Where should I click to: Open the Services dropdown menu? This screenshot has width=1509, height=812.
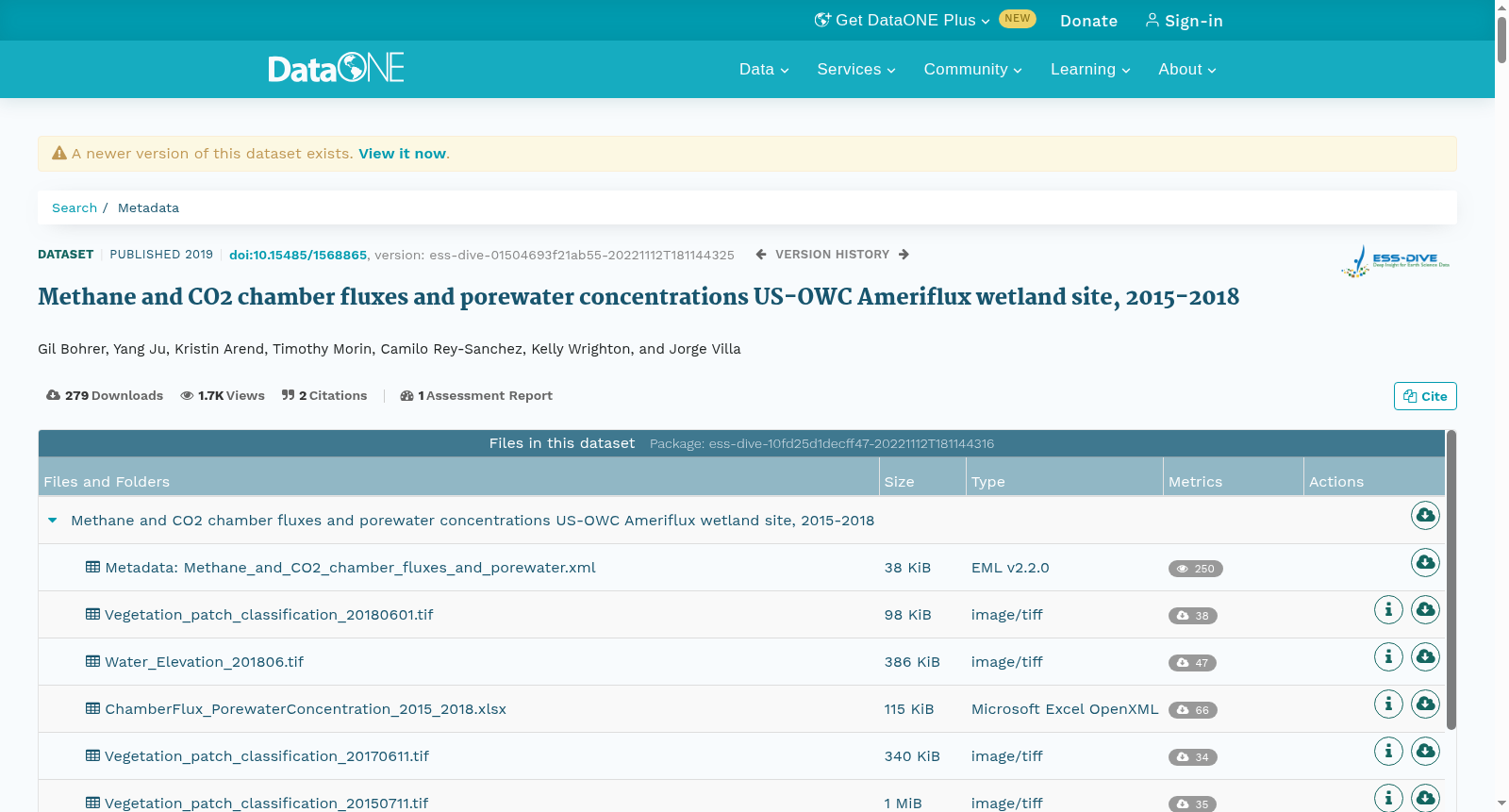(856, 70)
